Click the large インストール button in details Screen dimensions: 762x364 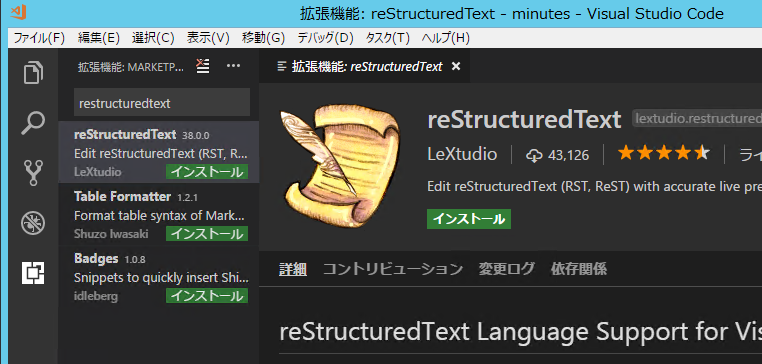pos(469,219)
